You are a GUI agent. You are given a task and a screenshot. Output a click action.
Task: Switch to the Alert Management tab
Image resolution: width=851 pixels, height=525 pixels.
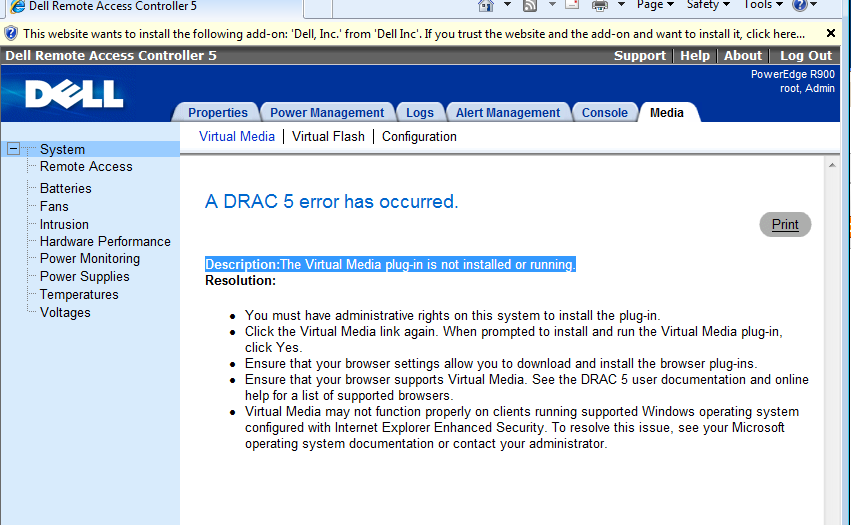click(x=507, y=112)
